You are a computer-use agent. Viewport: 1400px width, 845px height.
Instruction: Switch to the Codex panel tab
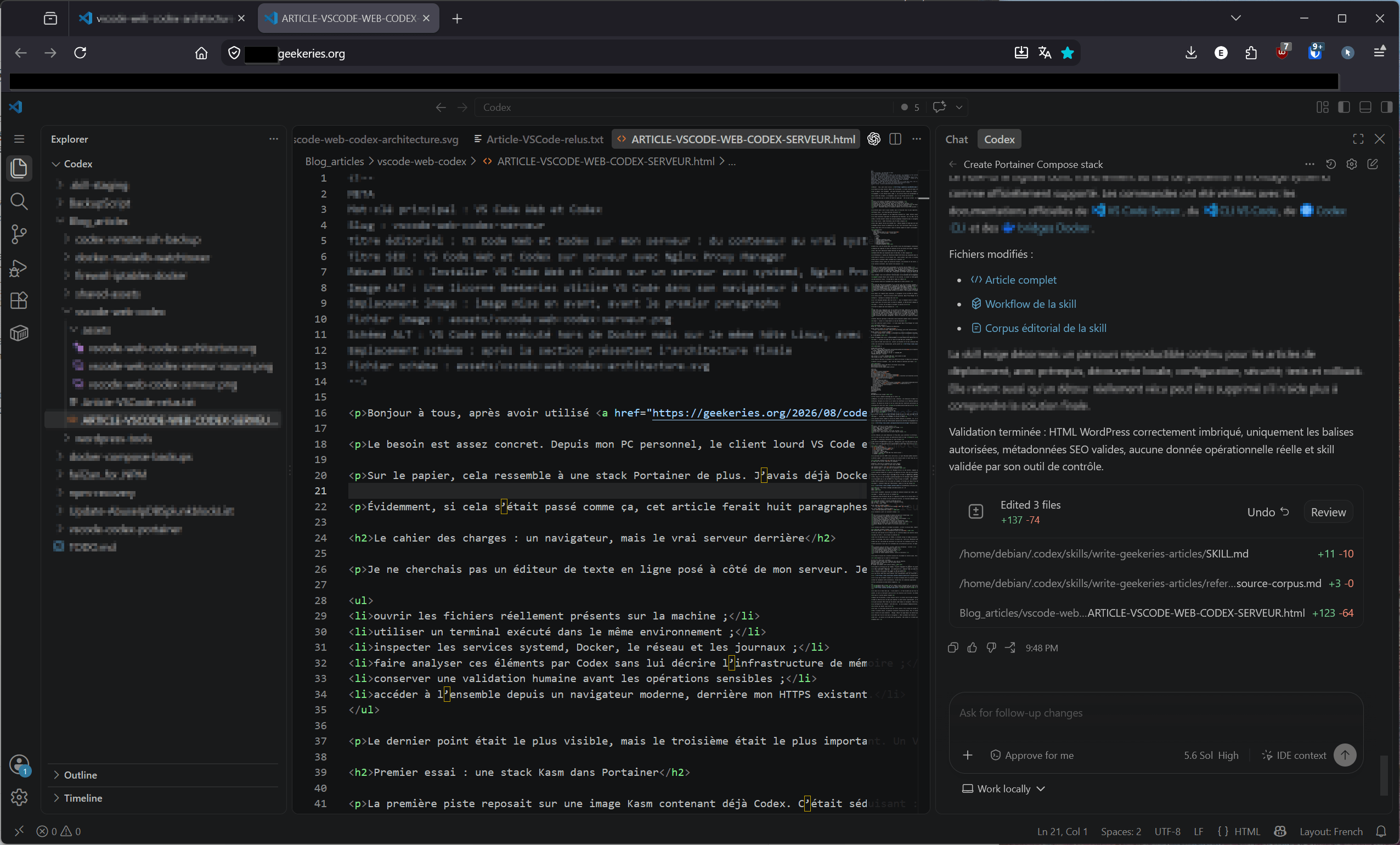click(999, 139)
